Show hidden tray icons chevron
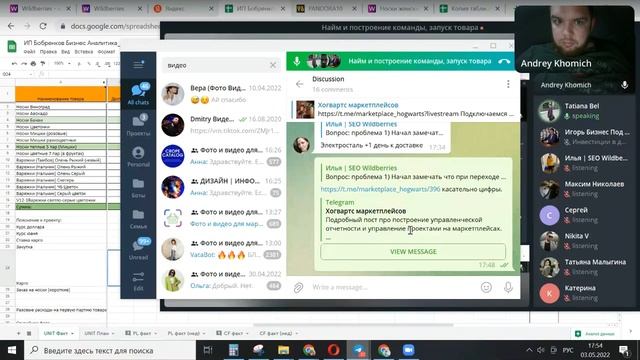This screenshot has width=640, height=360. pyautogui.click(x=529, y=350)
